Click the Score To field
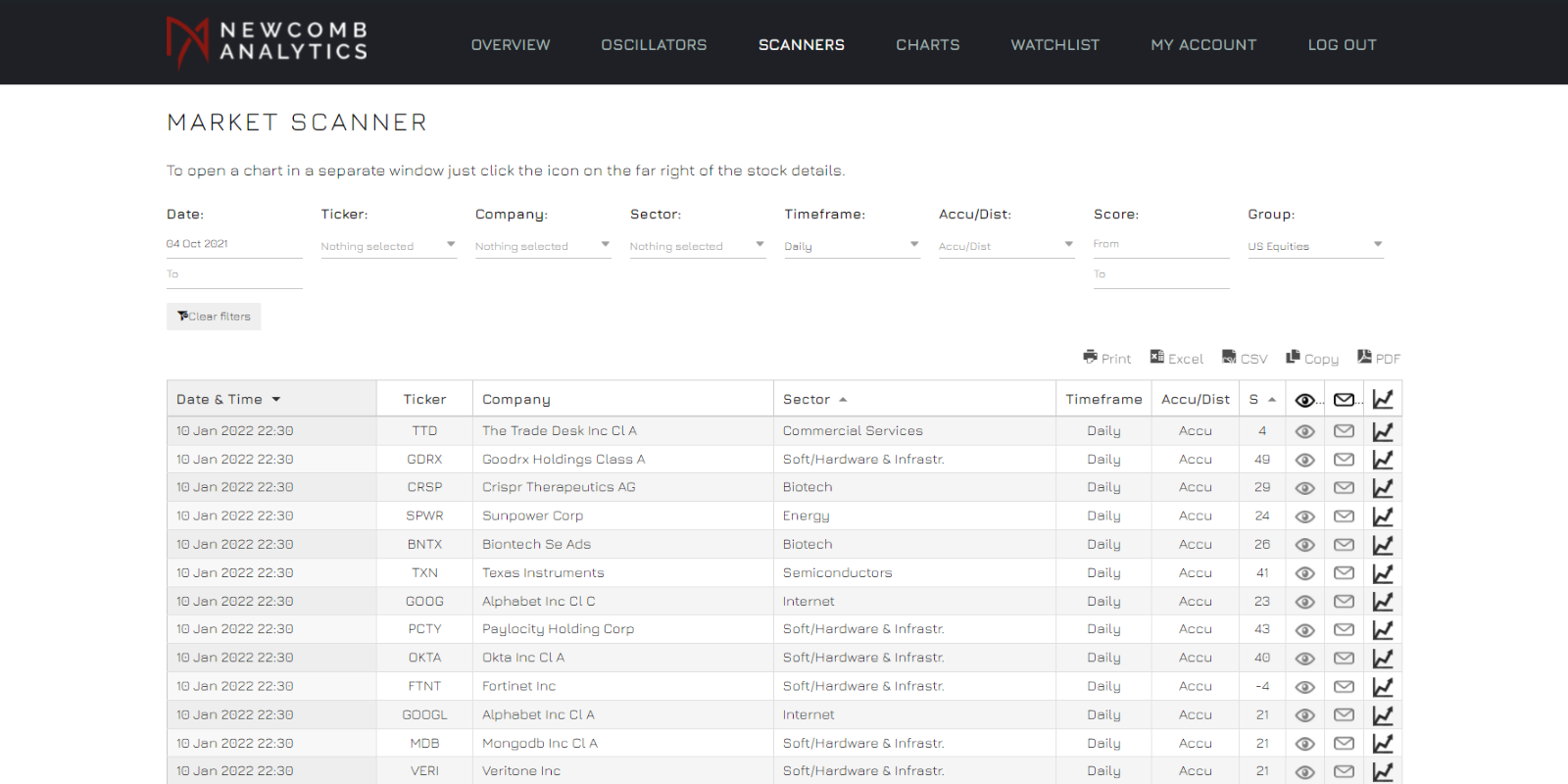The height and width of the screenshot is (784, 1568). pos(1161,275)
